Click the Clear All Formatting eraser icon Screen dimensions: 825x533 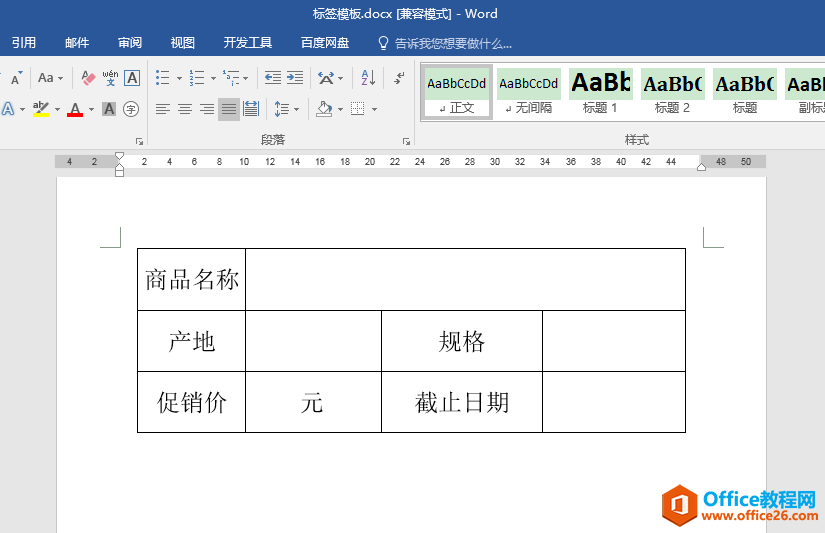pyautogui.click(x=88, y=78)
